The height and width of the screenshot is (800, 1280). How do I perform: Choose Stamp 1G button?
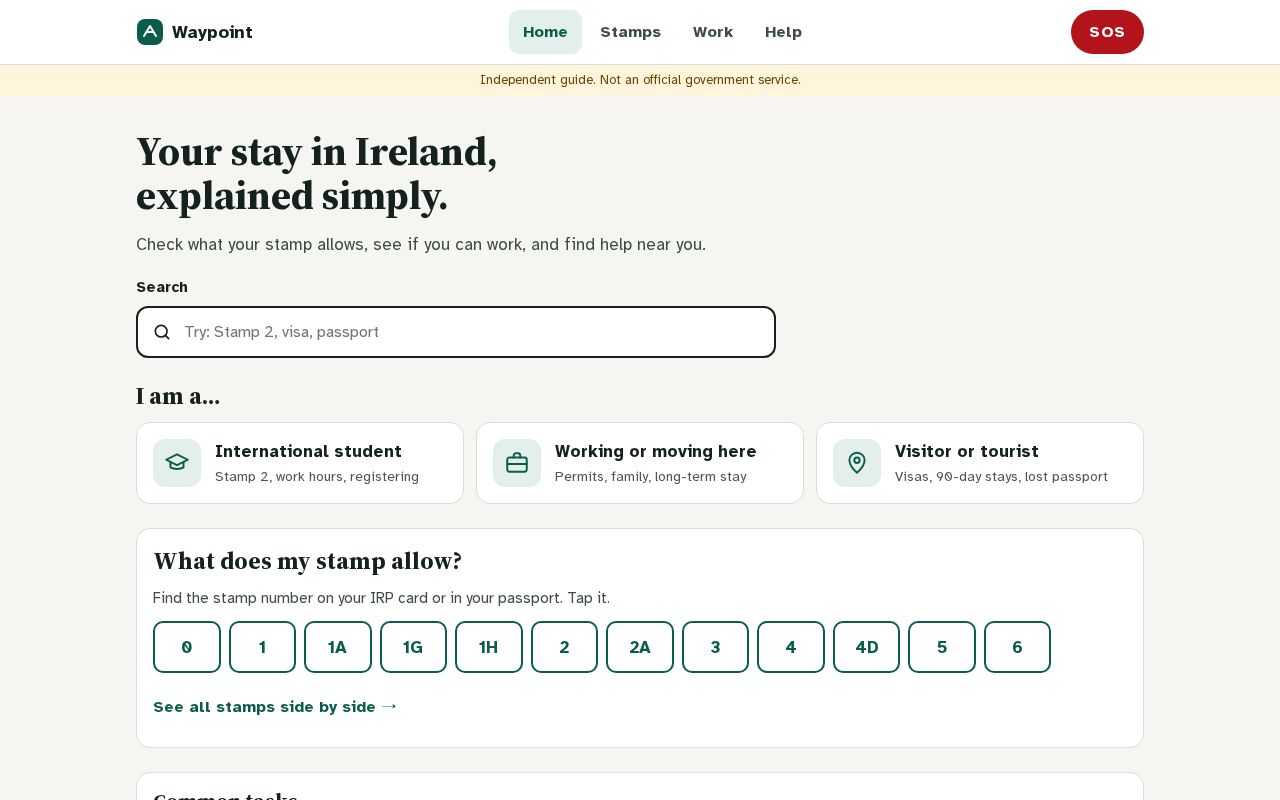coord(413,647)
